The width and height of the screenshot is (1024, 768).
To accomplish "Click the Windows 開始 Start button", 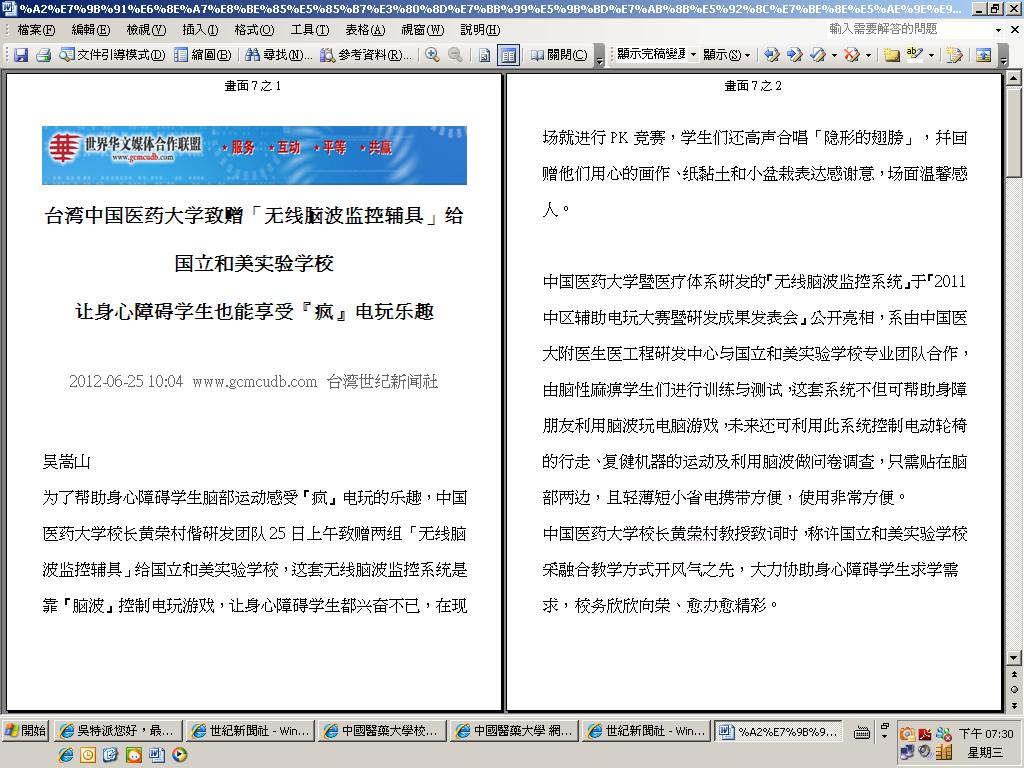I will (x=25, y=731).
